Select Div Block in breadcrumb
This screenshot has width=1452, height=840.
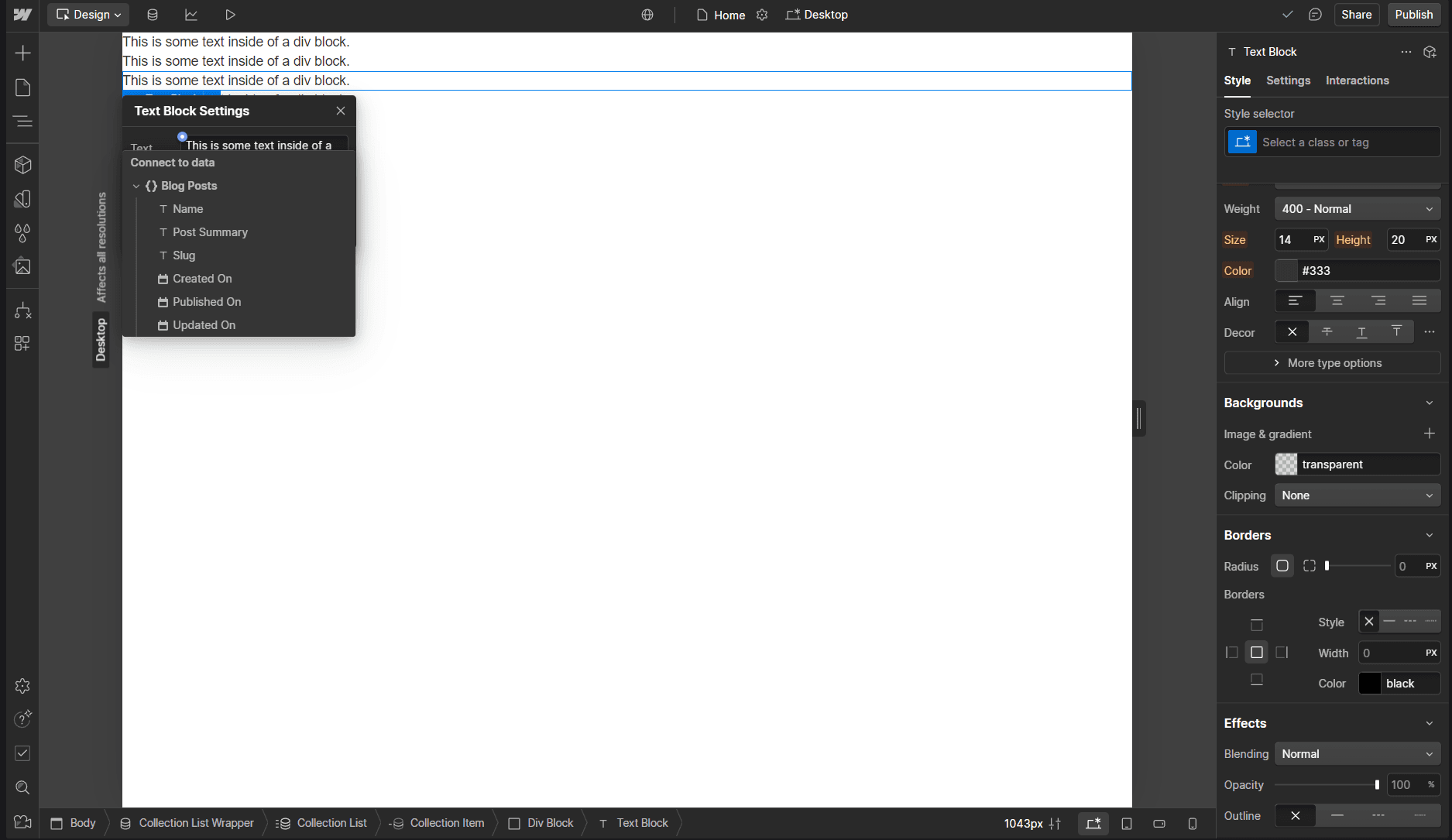click(x=541, y=823)
